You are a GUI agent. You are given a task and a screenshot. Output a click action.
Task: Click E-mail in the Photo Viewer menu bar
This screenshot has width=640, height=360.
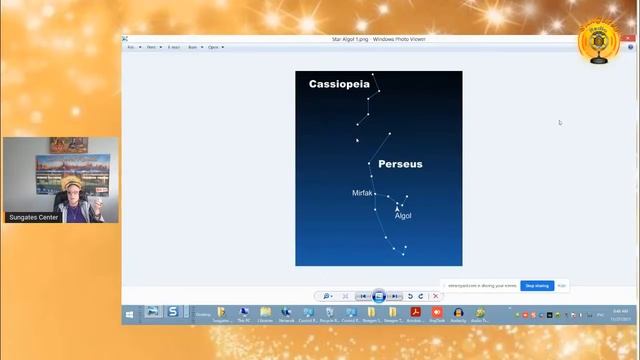click(174, 47)
